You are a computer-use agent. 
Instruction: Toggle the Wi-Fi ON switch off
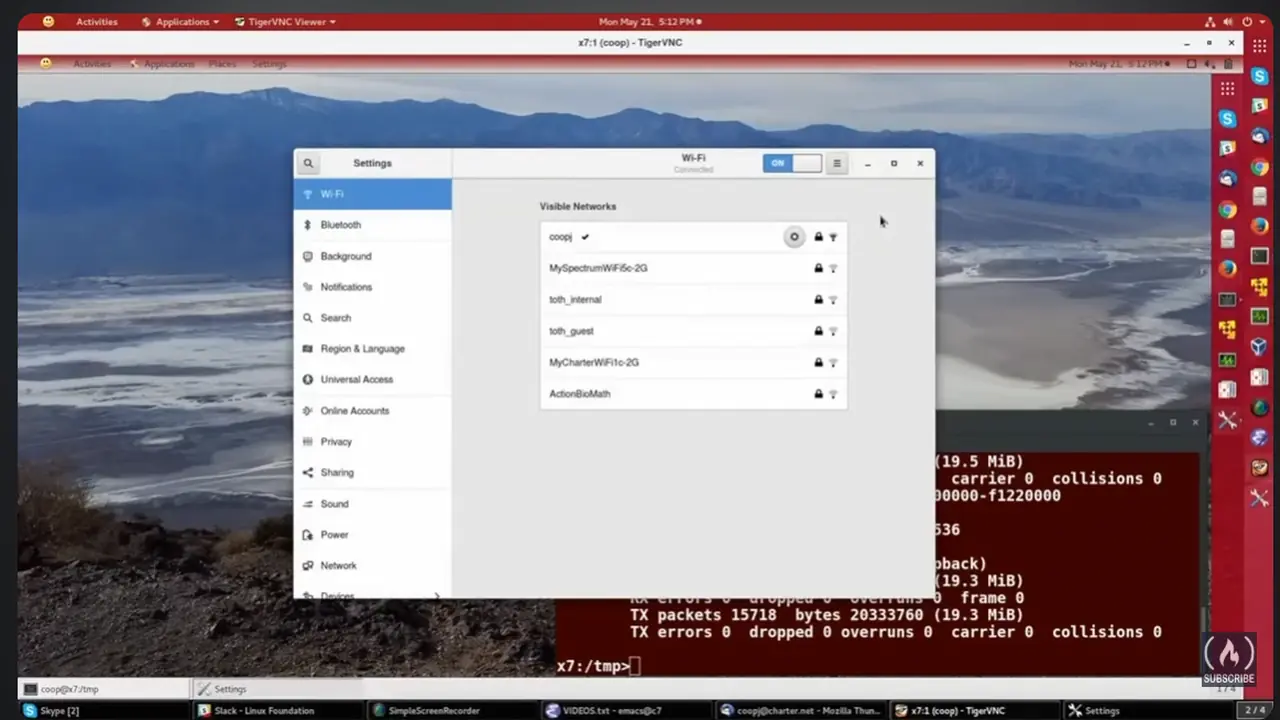tap(791, 163)
